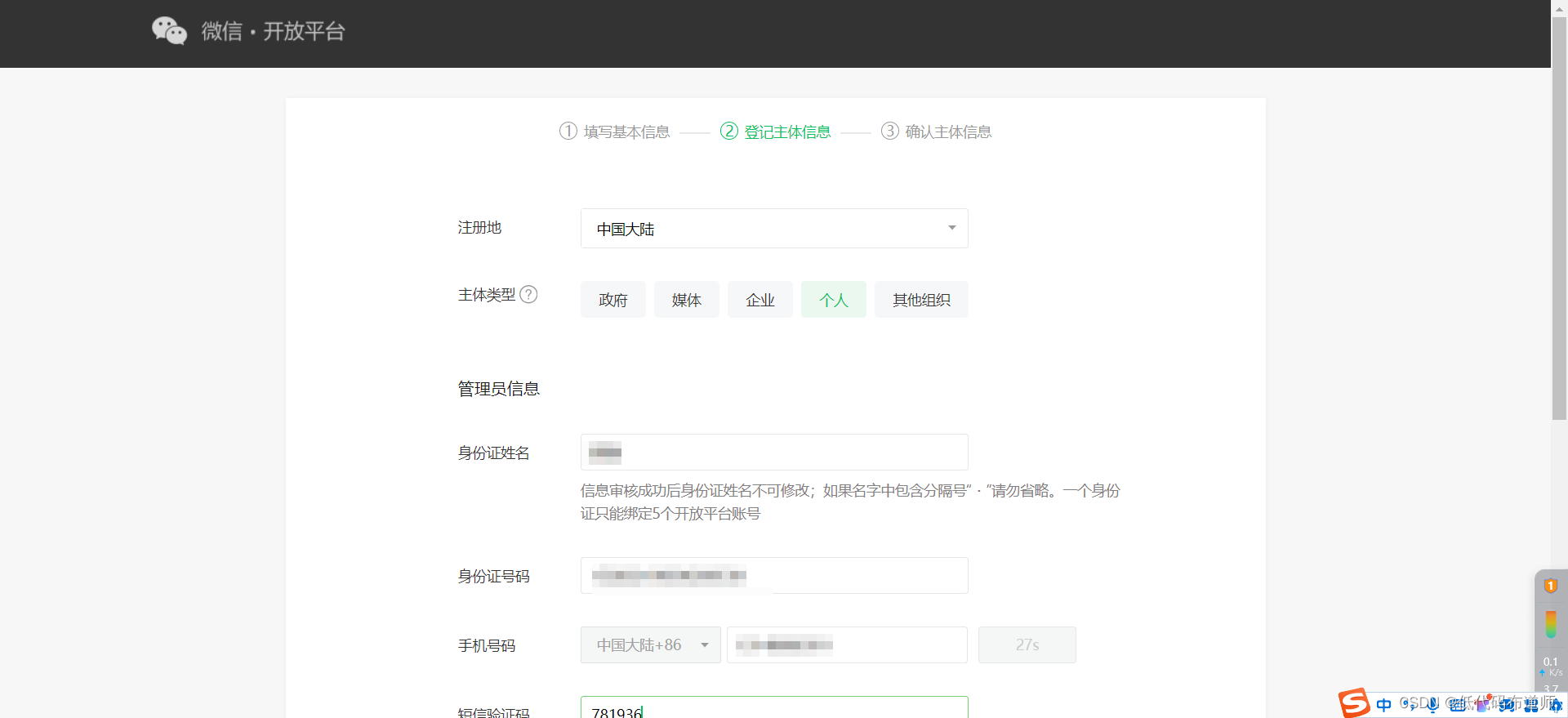Focus the 身份证姓名 input field
The image size is (1568, 718).
pyautogui.click(x=774, y=453)
